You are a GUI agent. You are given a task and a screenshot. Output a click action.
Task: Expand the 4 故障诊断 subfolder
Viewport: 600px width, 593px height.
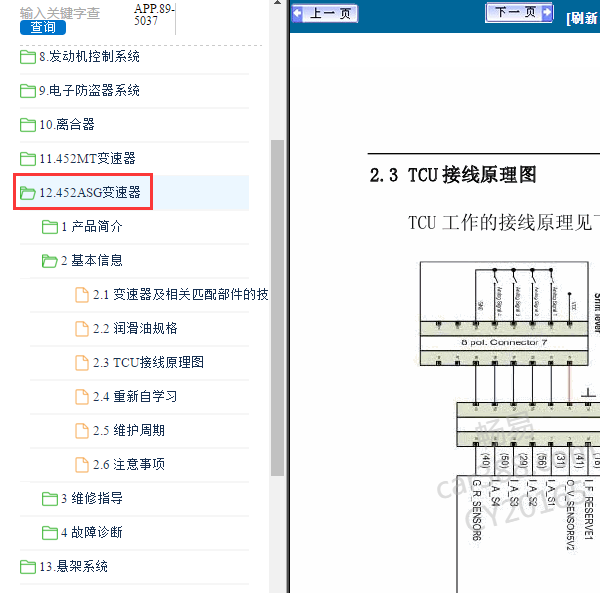91,533
